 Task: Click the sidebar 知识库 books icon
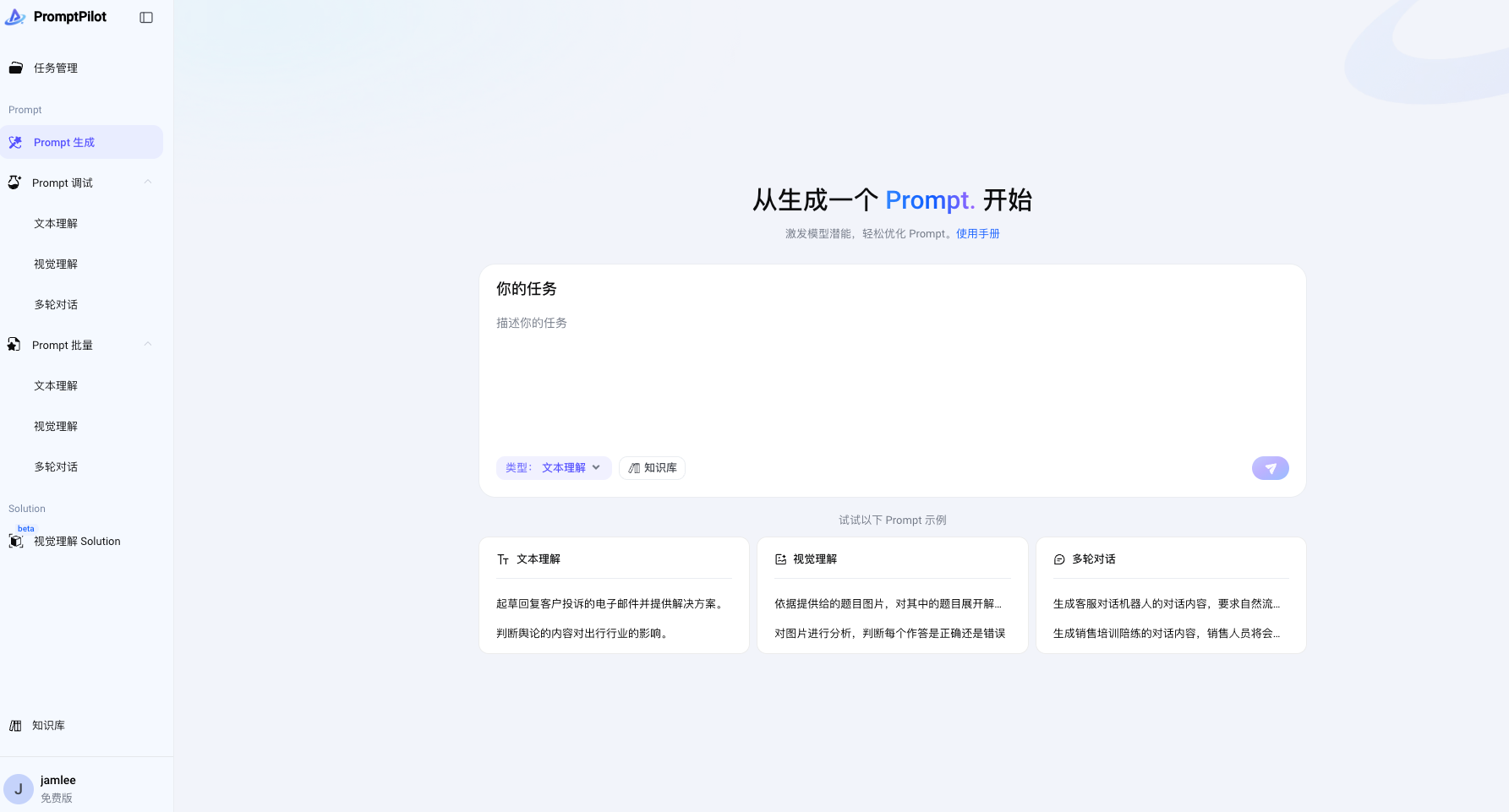[x=15, y=726]
